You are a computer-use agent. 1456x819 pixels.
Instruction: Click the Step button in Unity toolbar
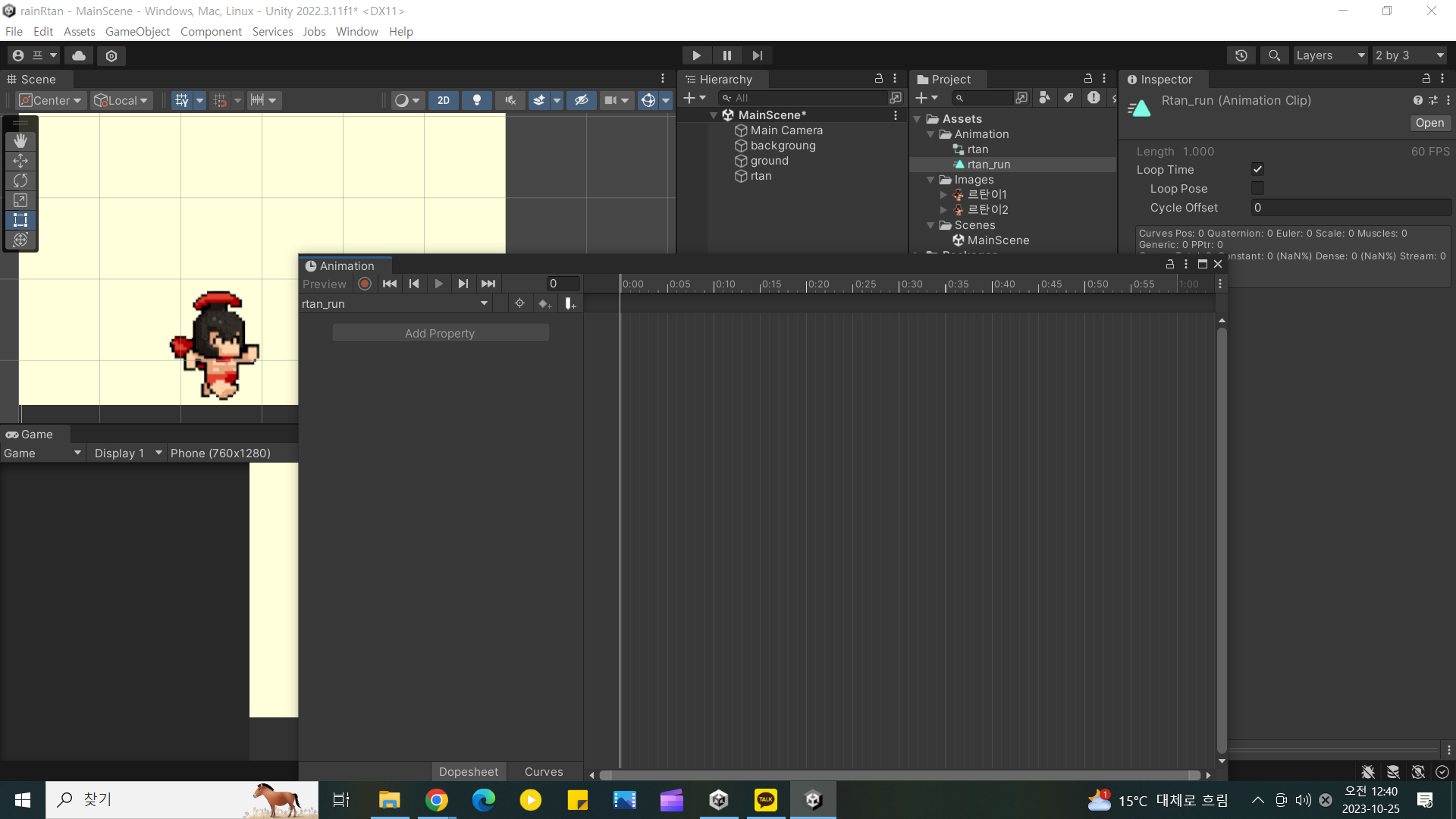click(x=758, y=55)
